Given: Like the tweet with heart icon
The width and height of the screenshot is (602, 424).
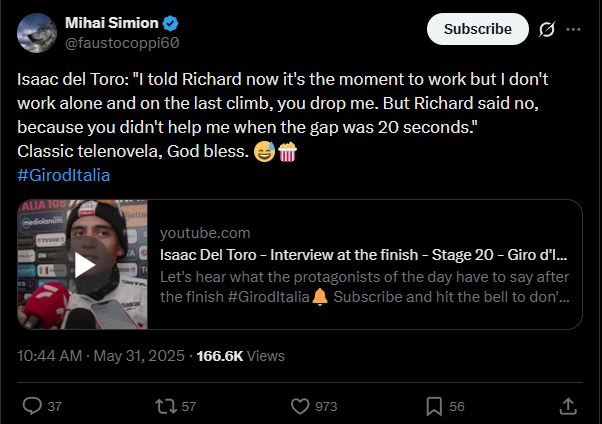Looking at the screenshot, I should pos(300,406).
